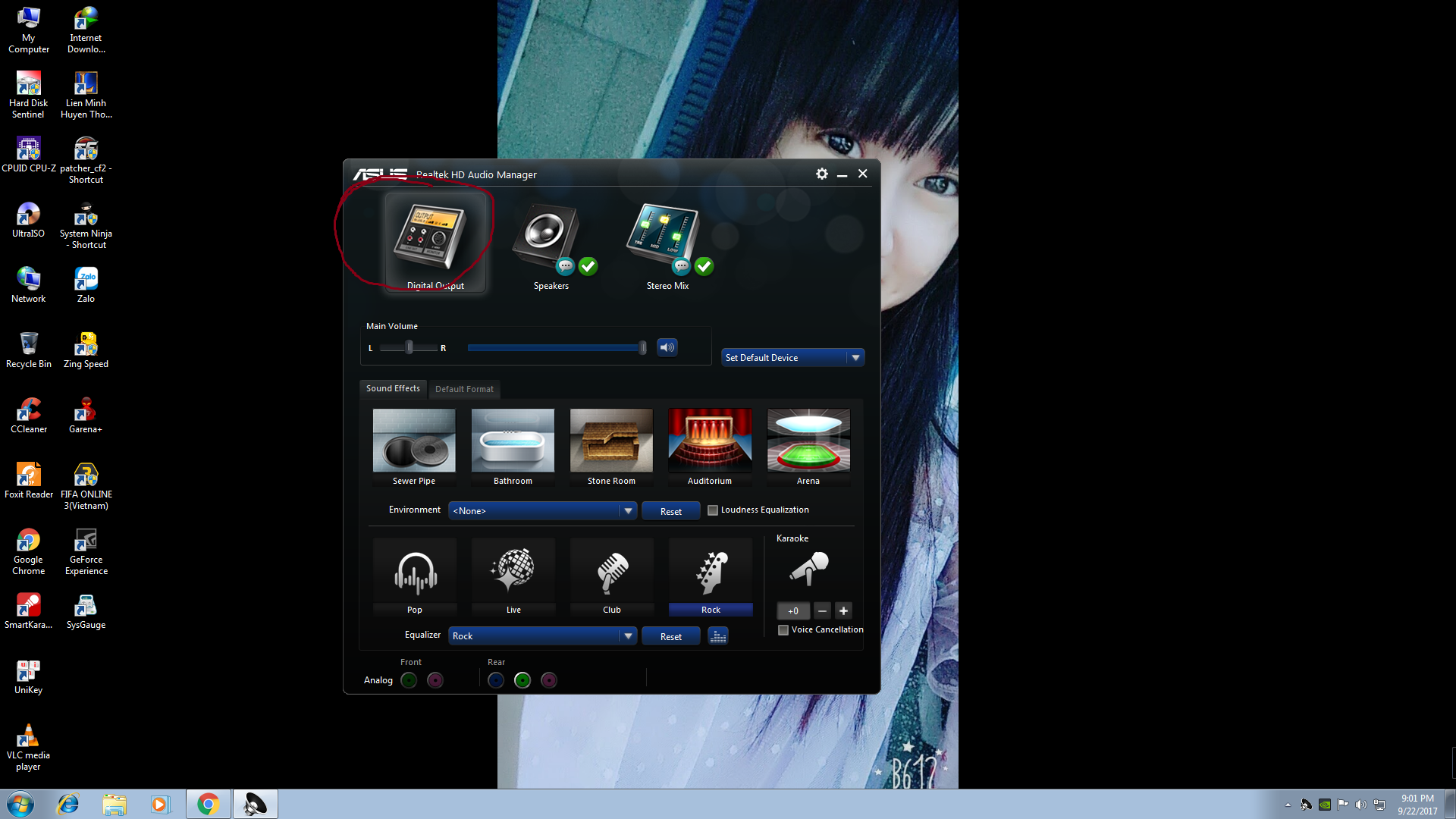Open the settings gear icon
1456x819 pixels.
[x=821, y=174]
